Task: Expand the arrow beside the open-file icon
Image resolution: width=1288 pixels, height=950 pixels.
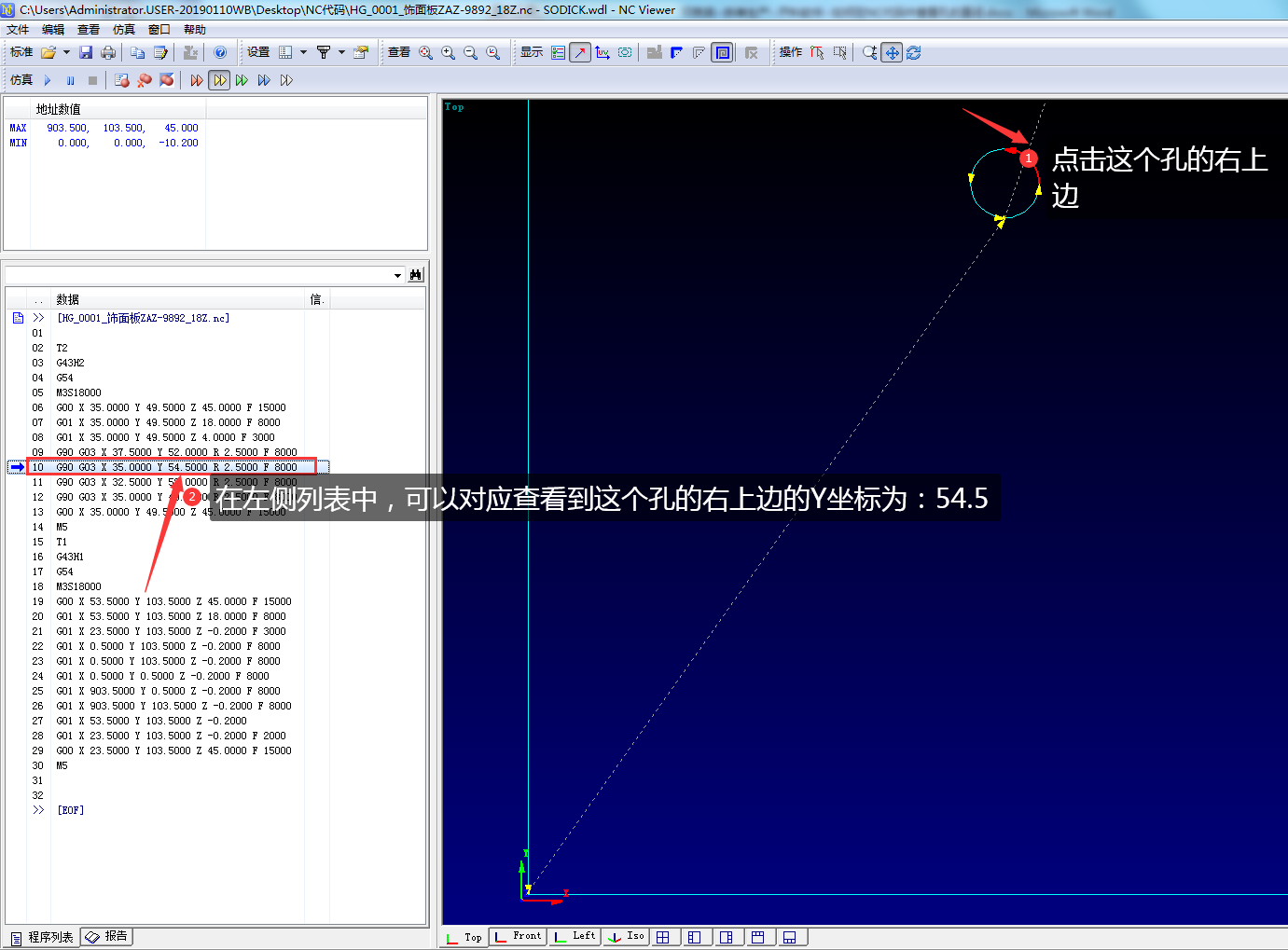Action: [x=66, y=52]
